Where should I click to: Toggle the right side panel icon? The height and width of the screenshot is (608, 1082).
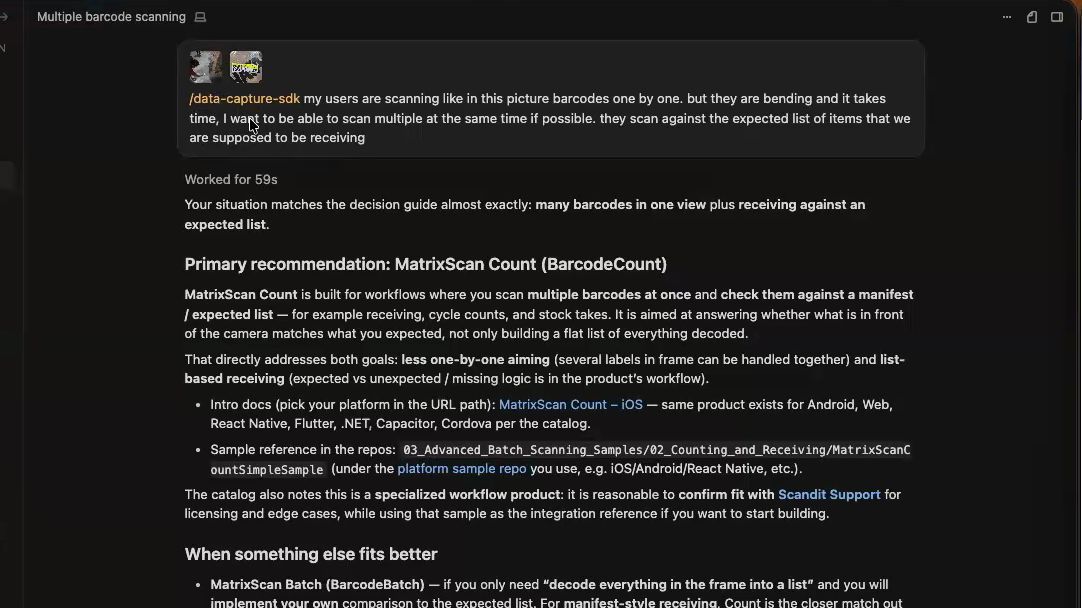(1056, 17)
